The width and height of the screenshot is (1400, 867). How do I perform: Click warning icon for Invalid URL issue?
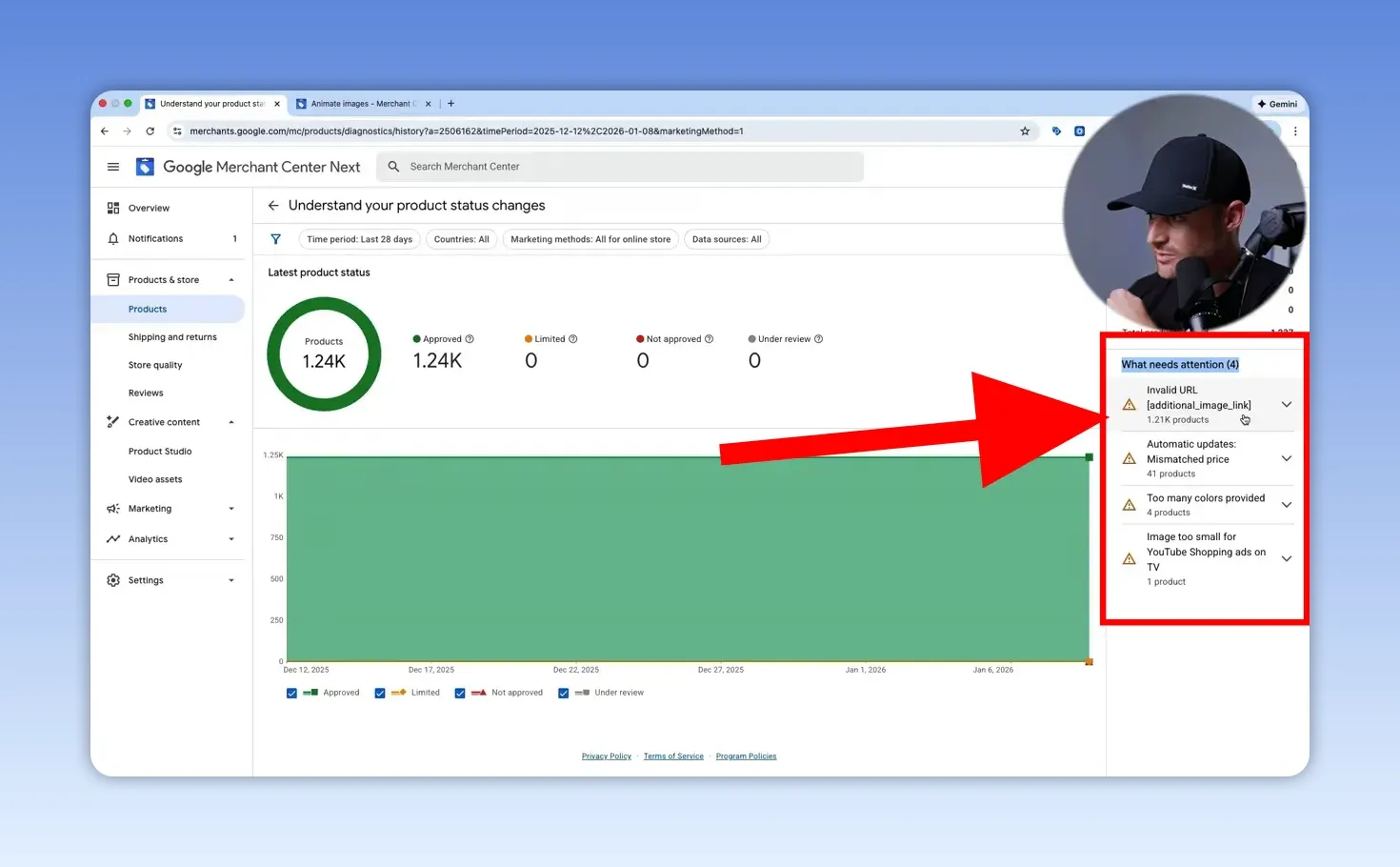(1130, 405)
